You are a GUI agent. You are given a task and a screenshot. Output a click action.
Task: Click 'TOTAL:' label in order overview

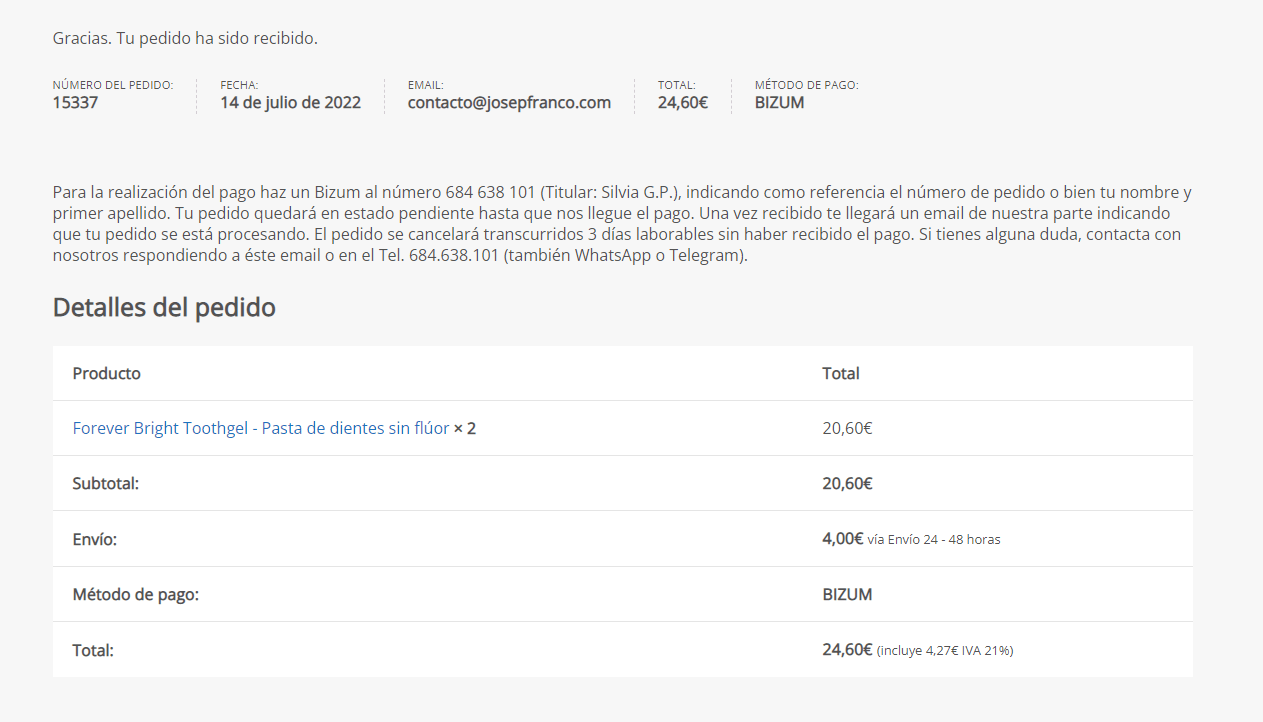[x=677, y=85]
